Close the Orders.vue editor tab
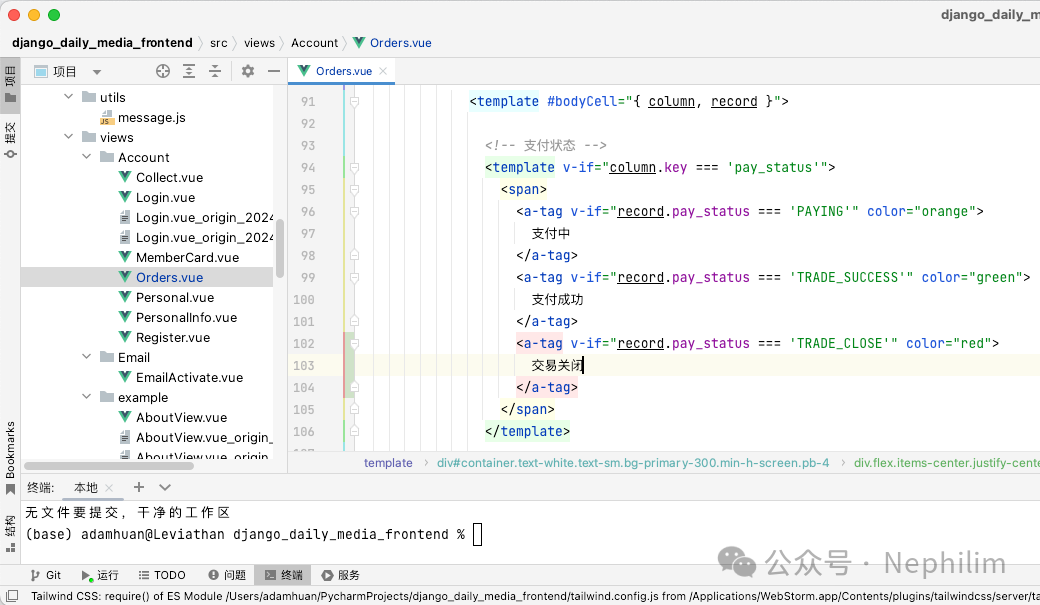Screen dimensions: 1040x605 point(383,71)
